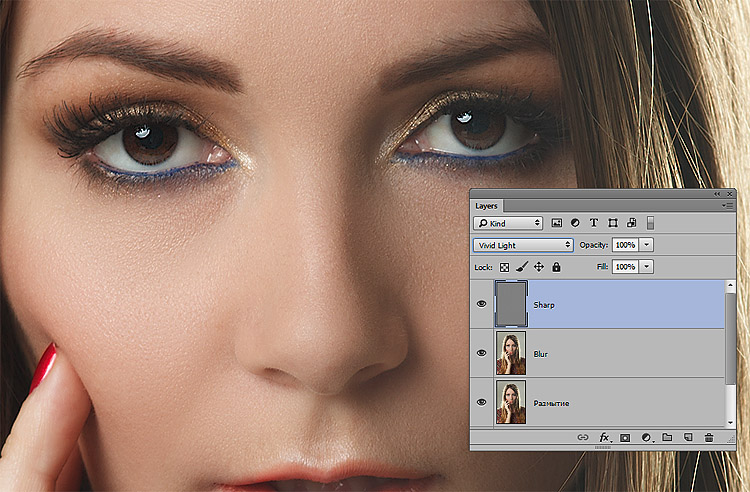Lock position move icon
Image resolution: width=750 pixels, height=492 pixels.
pos(539,267)
